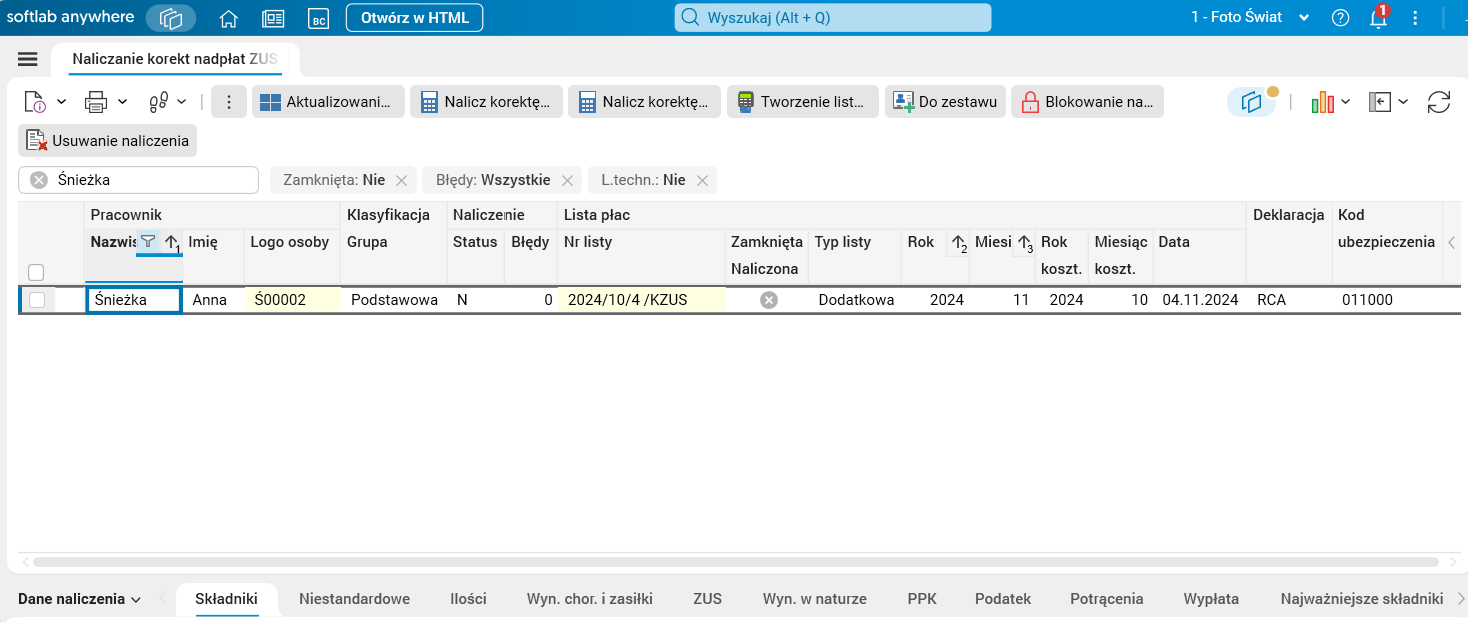The image size is (1468, 622).
Task: Open the Wyn. w naturze tab
Action: (x=815, y=599)
